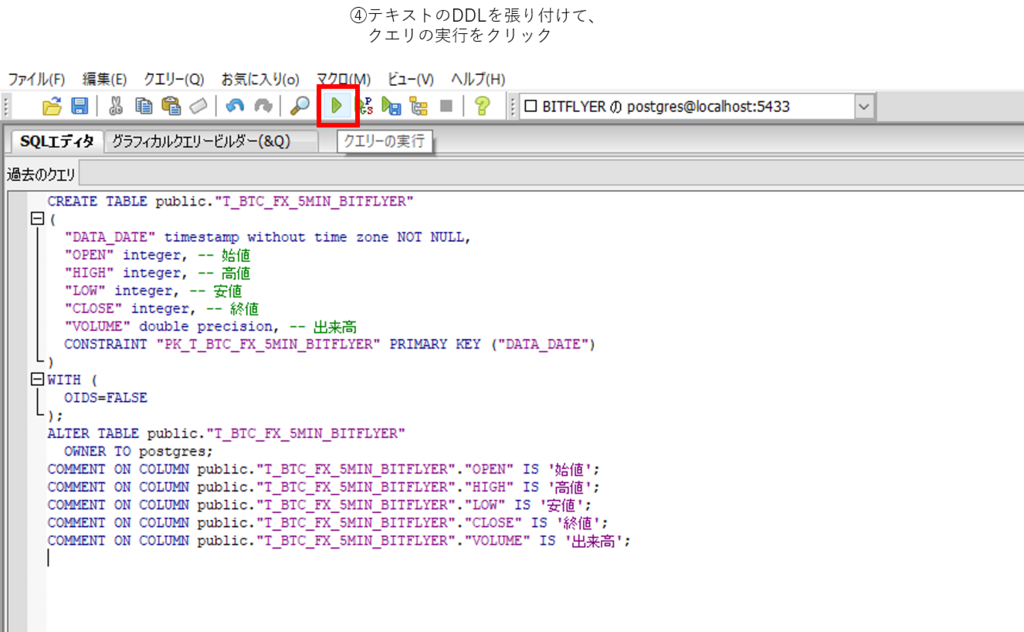Screen dimensions: 1024x632
Task: Switch to the SQLエディタ tab
Action: click(57, 141)
